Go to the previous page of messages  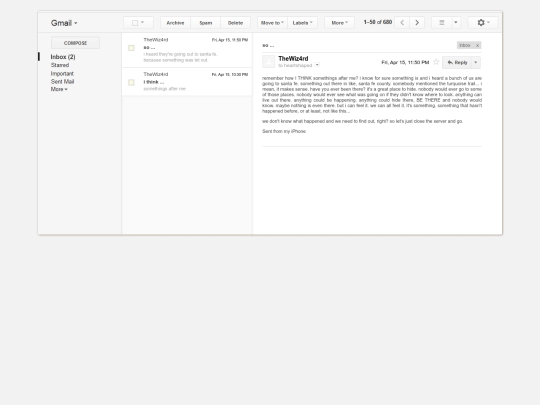[x=402, y=23]
